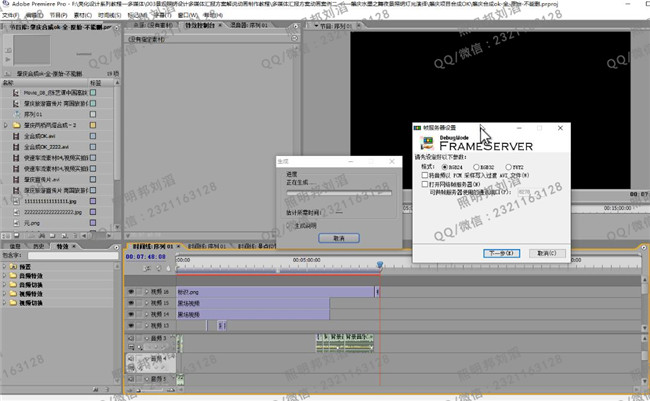Mute the Audio 3 track speaker icon
The image size is (650, 401).
(131, 338)
